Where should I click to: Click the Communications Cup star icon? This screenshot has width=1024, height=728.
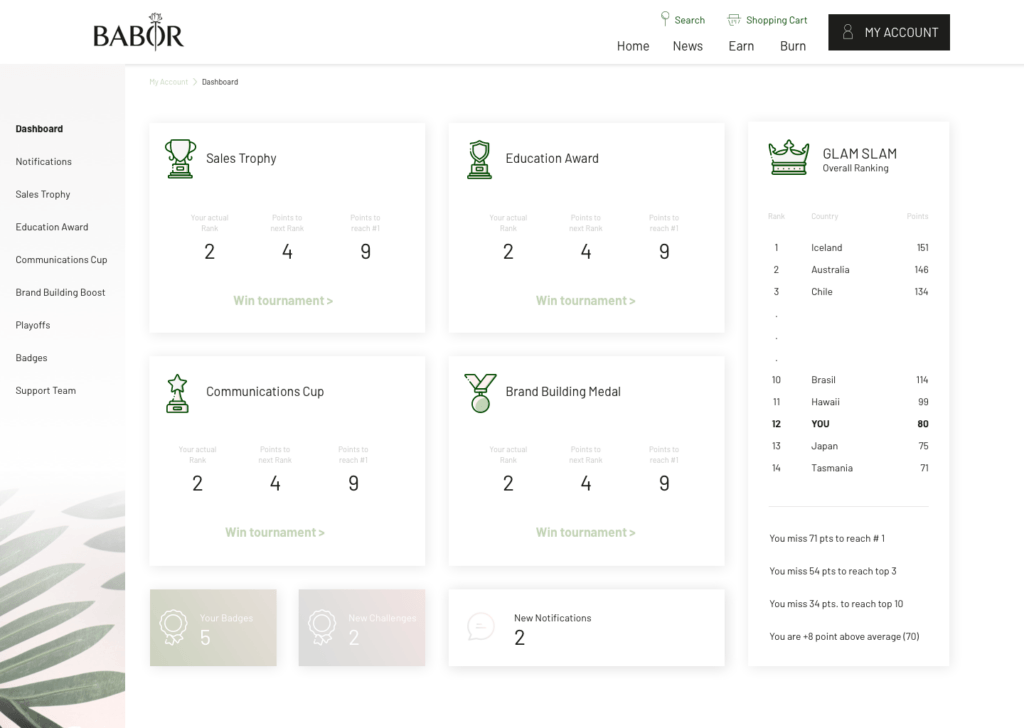177,393
